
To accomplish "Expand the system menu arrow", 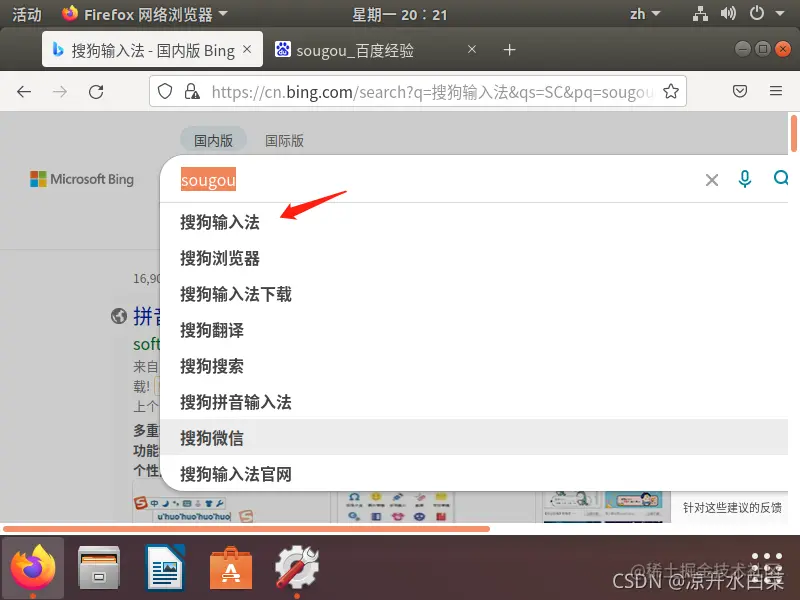I will 780,14.
